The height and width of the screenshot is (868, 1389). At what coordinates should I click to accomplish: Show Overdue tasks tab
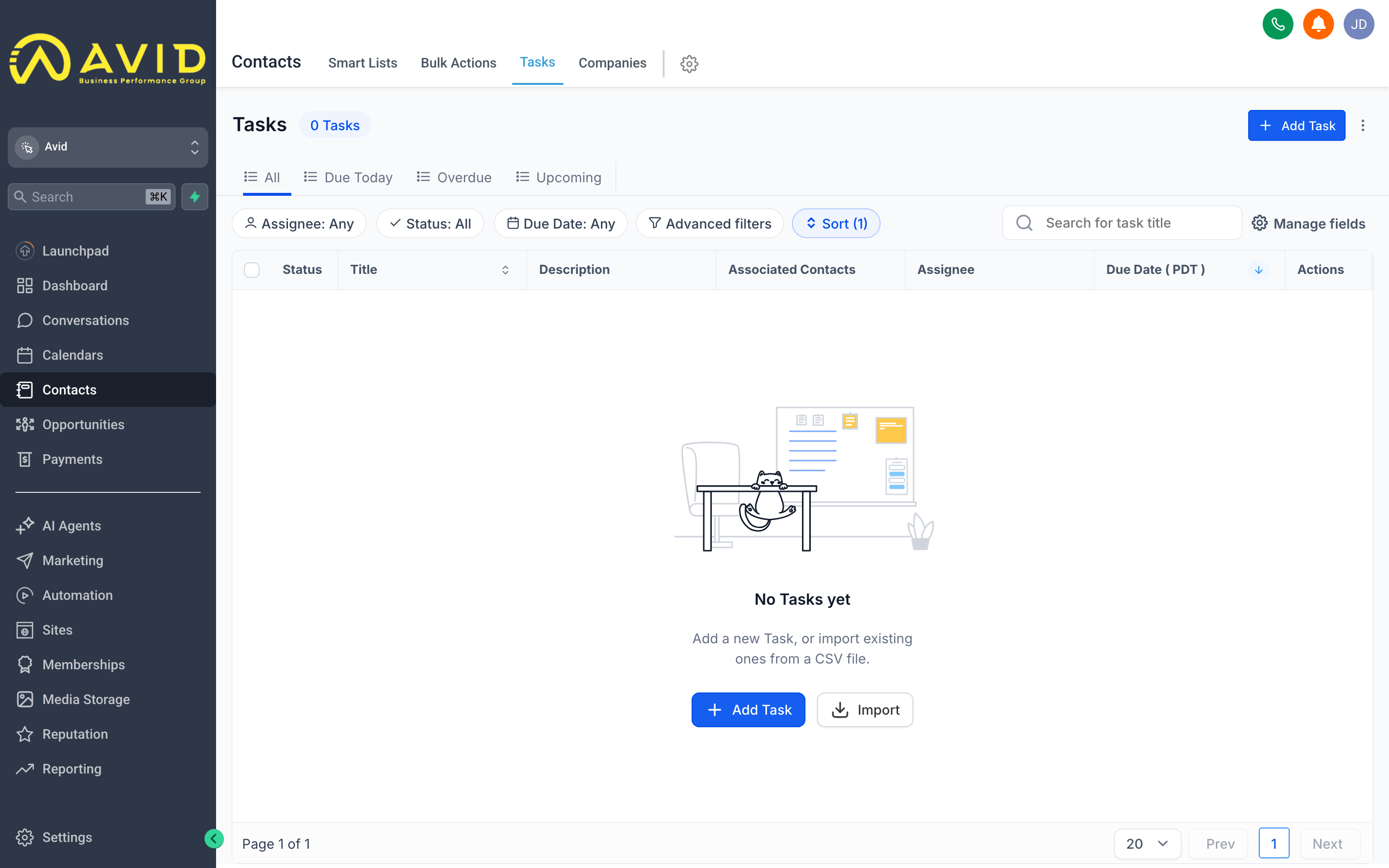pos(453,177)
